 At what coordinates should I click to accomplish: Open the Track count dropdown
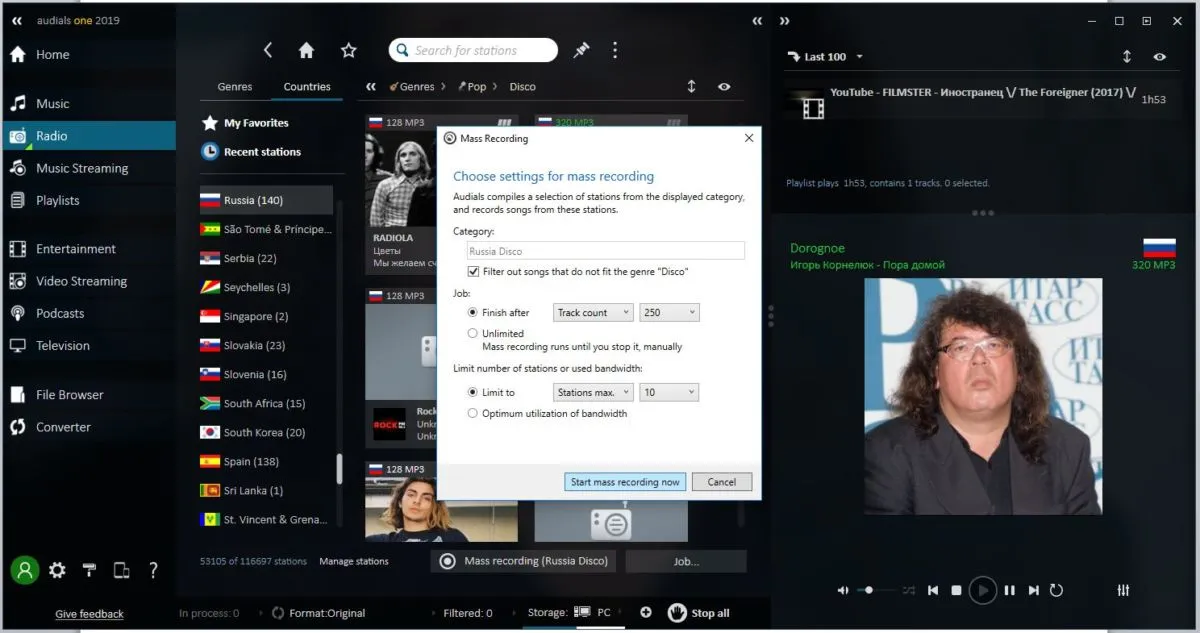coord(593,313)
